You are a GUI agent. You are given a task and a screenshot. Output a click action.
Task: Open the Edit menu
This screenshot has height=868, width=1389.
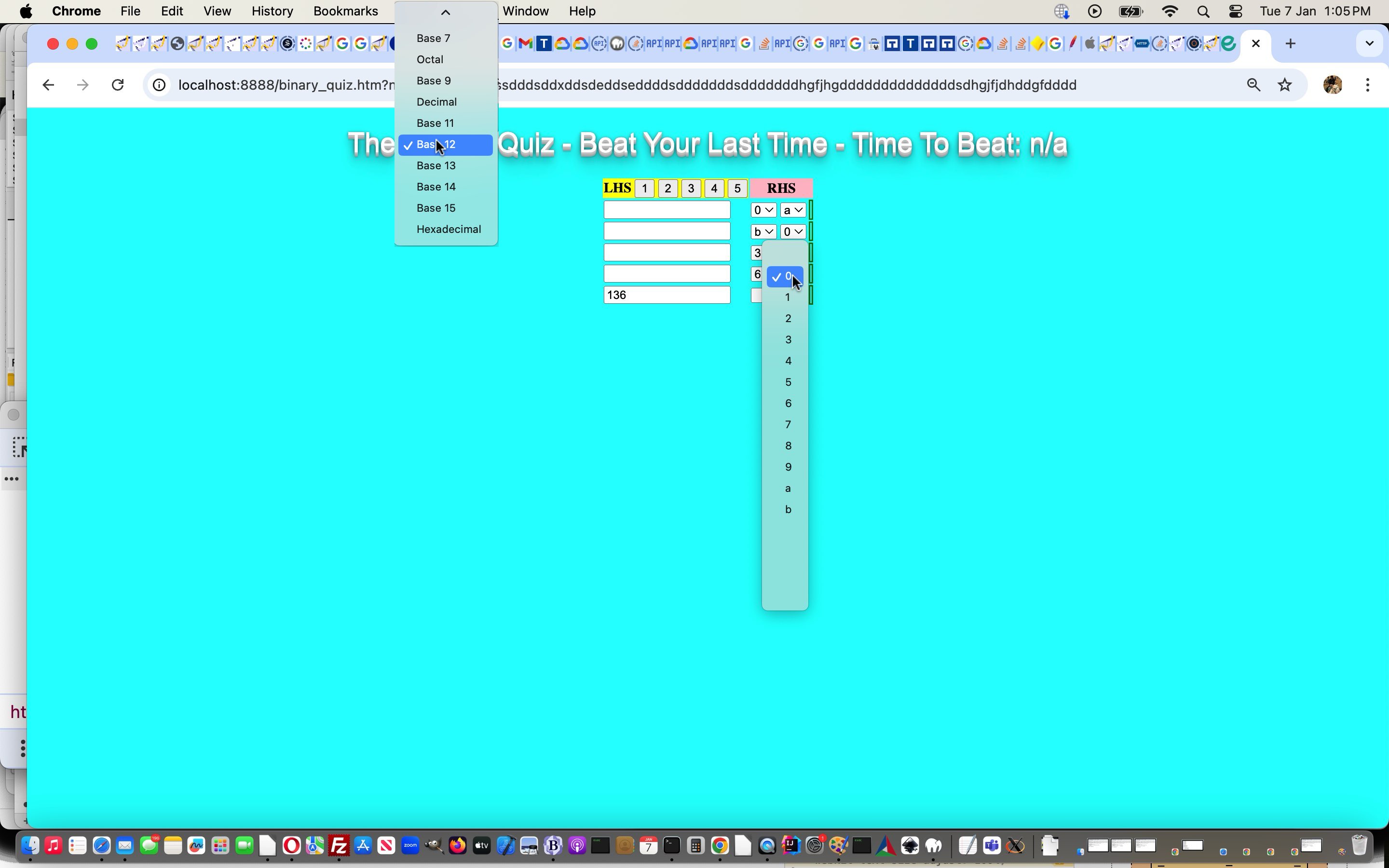click(172, 12)
